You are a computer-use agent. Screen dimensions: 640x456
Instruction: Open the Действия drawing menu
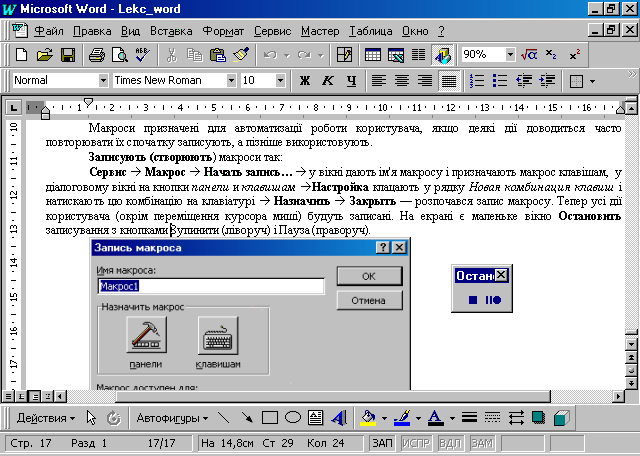(46, 418)
